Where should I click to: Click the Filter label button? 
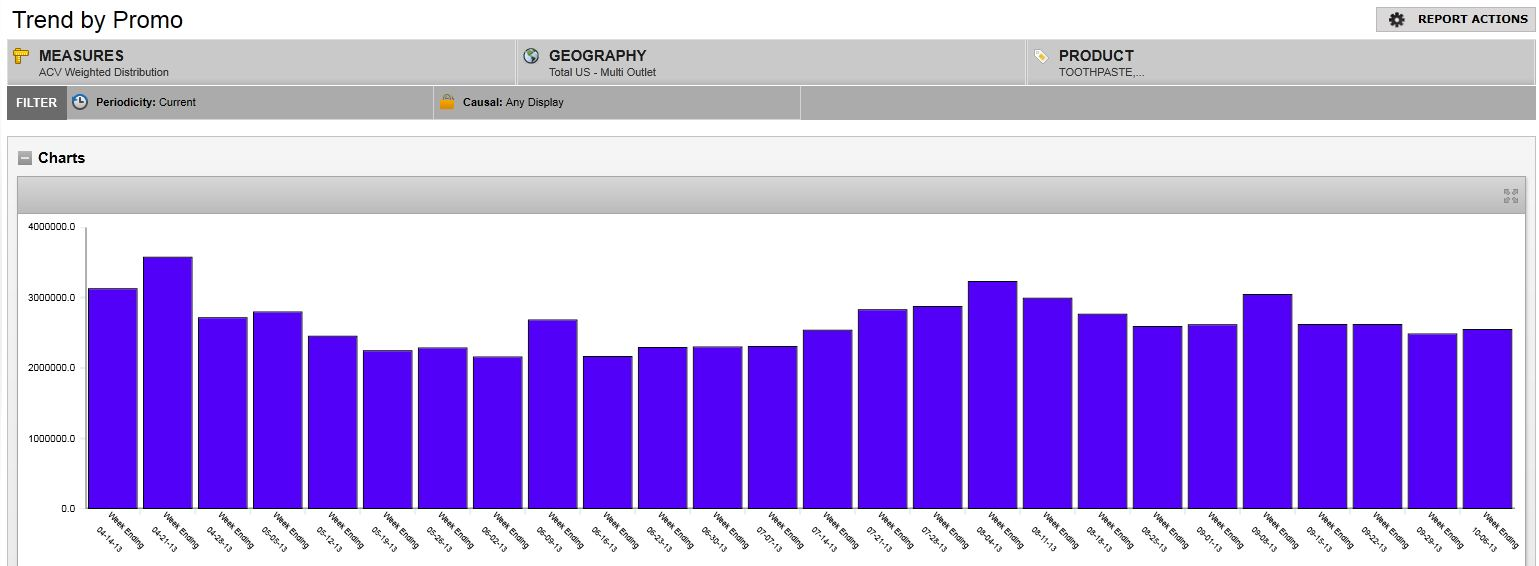[x=37, y=102]
